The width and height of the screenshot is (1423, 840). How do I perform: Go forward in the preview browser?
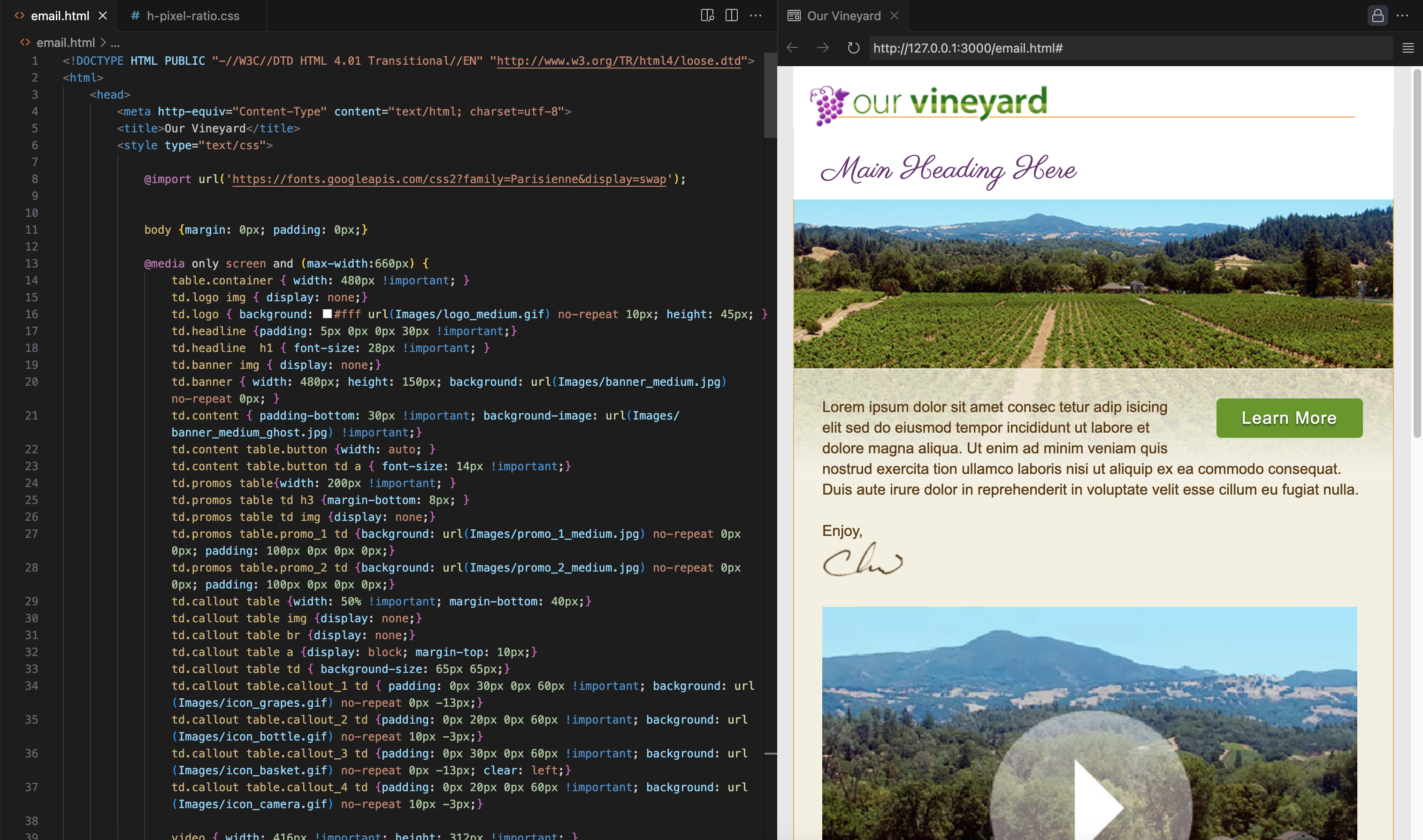[x=823, y=48]
